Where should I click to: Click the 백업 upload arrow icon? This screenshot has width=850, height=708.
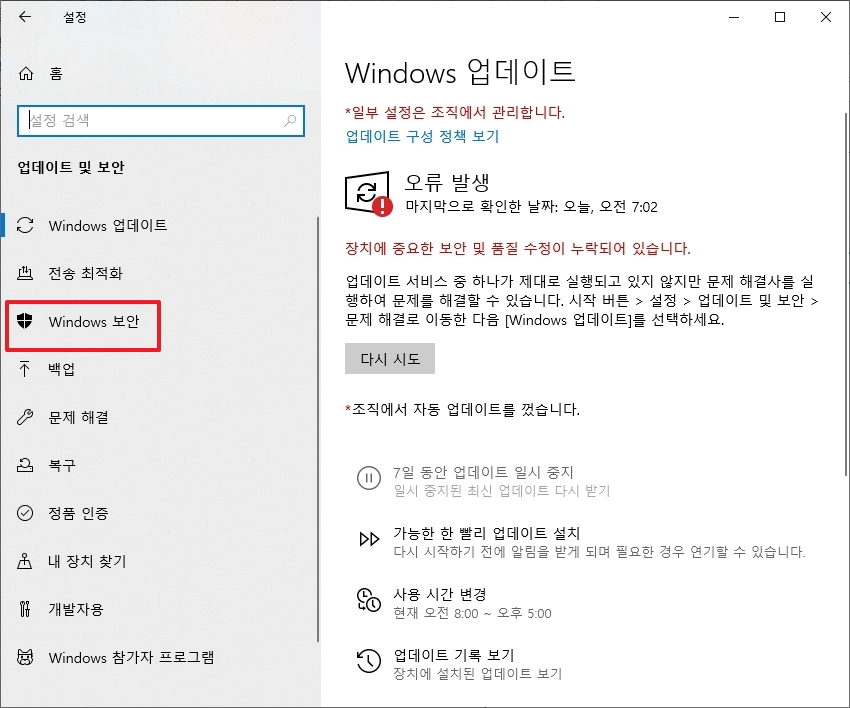[x=24, y=369]
